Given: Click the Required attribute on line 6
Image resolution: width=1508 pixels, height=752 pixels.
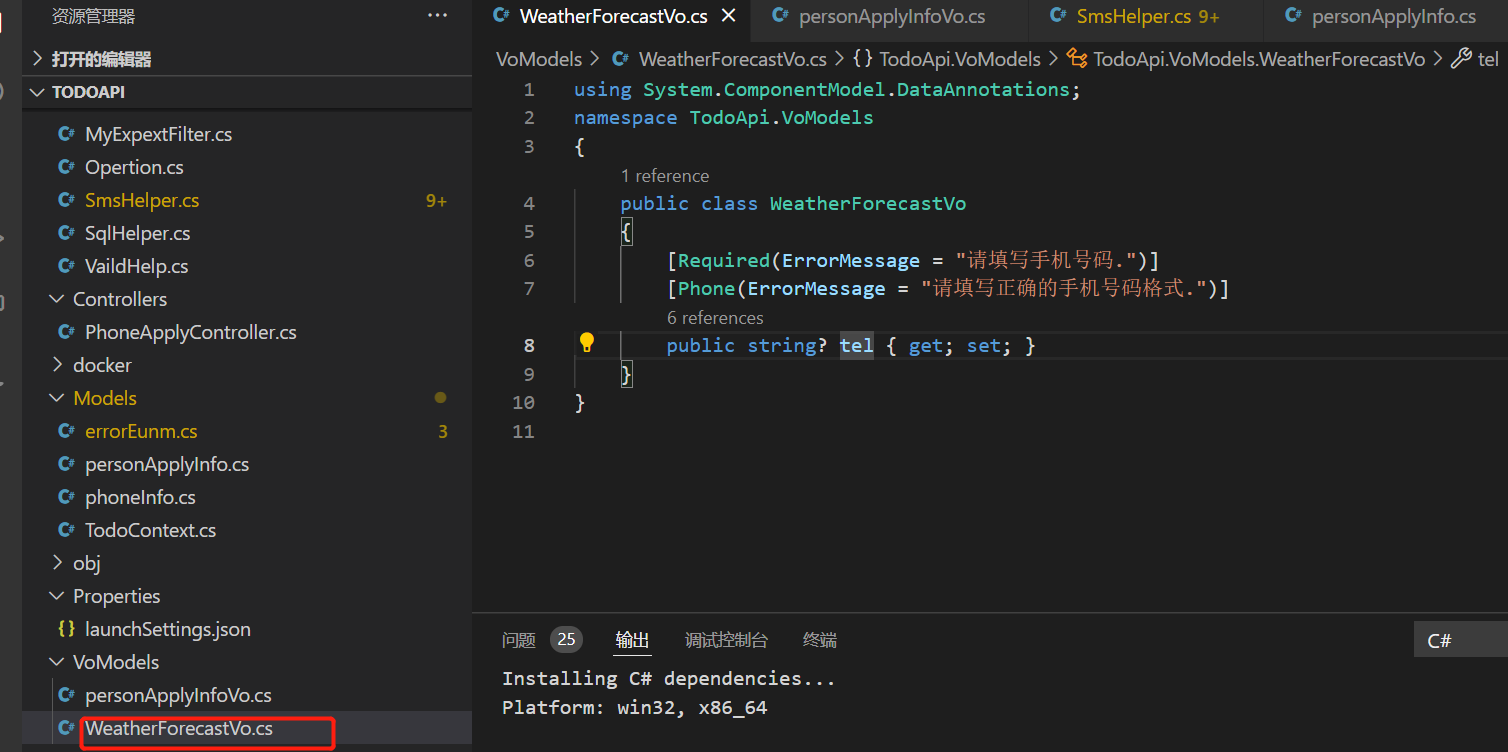Looking at the screenshot, I should 724,260.
